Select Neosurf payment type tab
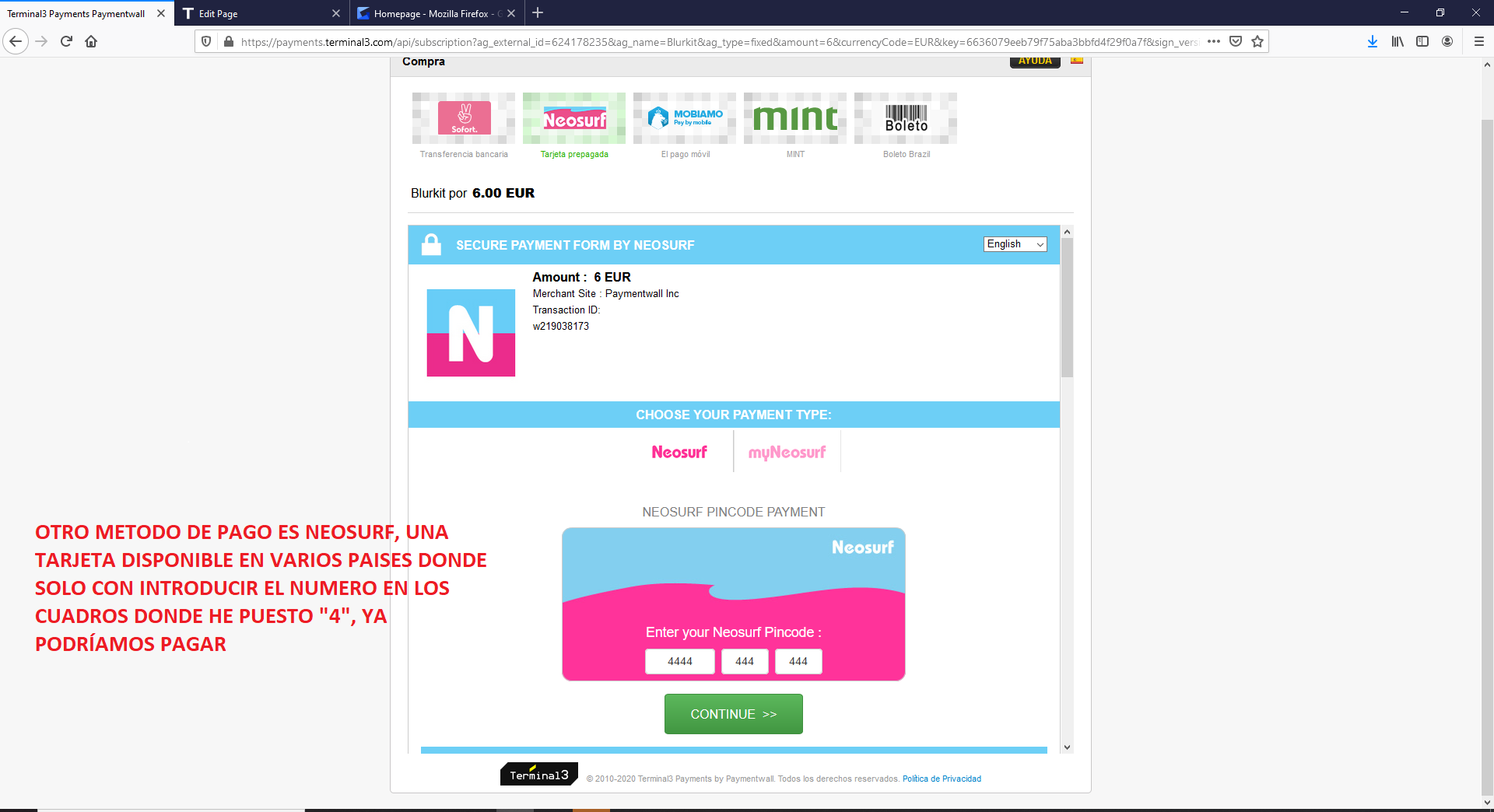The height and width of the screenshot is (812, 1494). (679, 452)
